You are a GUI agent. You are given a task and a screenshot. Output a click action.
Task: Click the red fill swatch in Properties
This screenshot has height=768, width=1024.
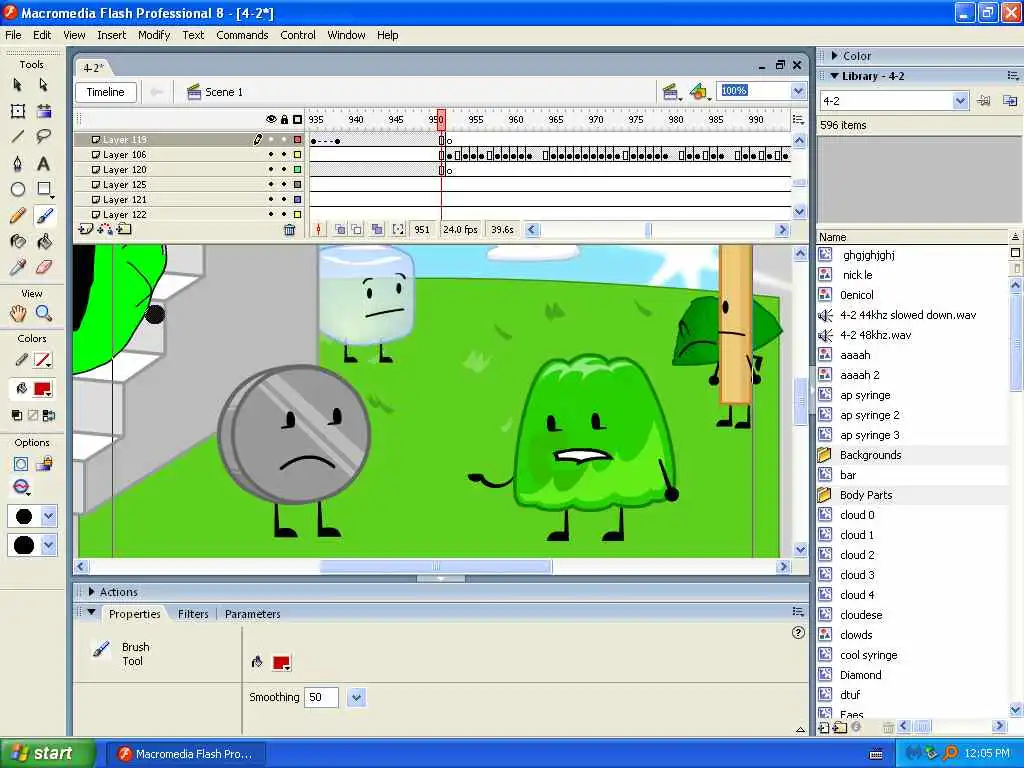(x=281, y=663)
